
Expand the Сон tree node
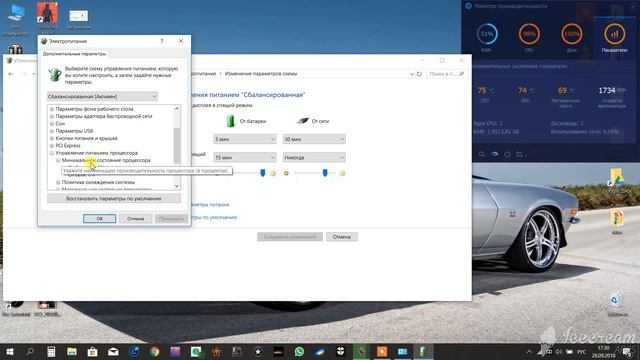(x=52, y=124)
